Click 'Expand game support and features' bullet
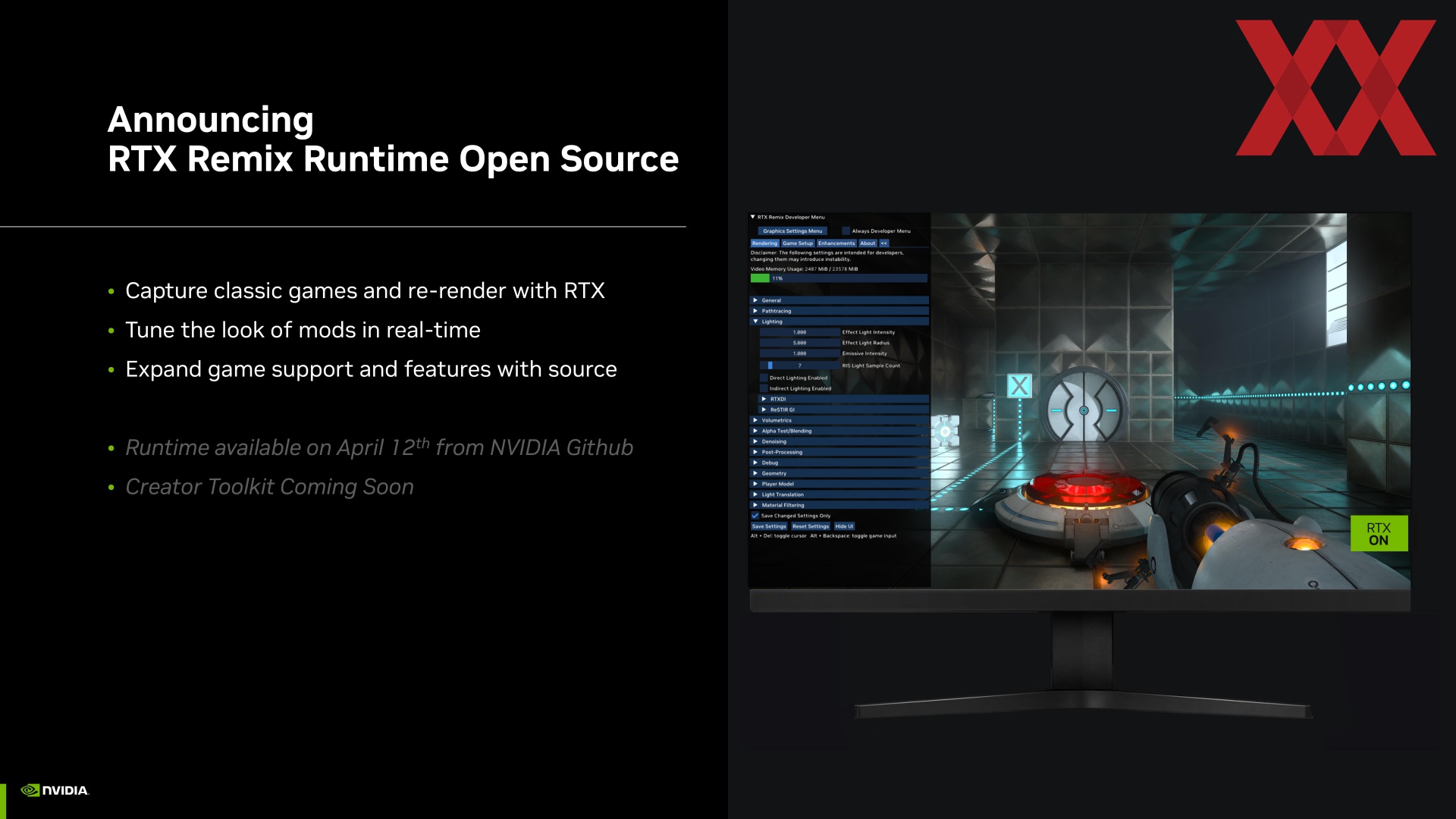The height and width of the screenshot is (819, 1456). point(371,369)
